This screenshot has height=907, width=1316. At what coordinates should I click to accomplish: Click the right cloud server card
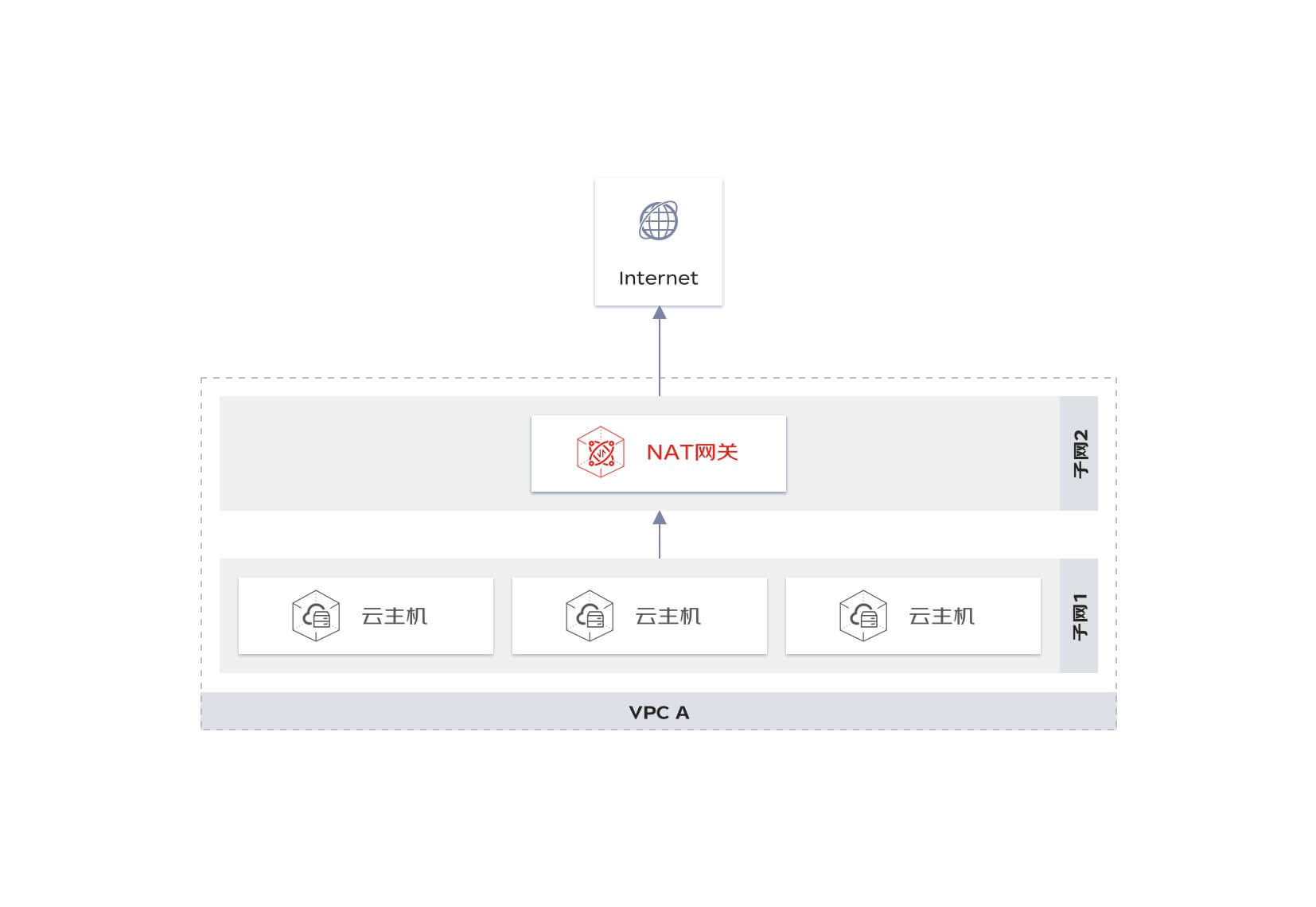click(x=913, y=616)
